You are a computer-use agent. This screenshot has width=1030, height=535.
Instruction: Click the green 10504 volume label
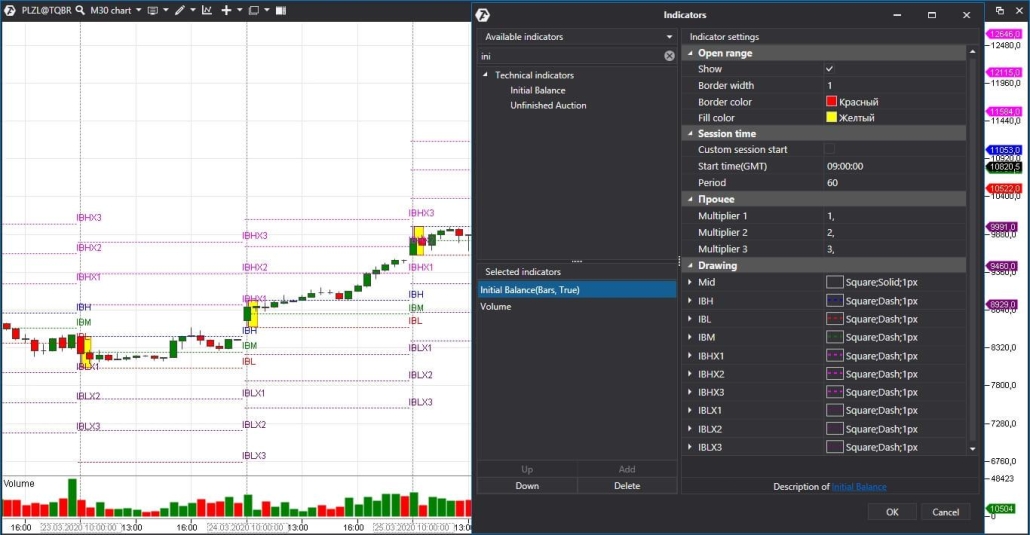1001,509
